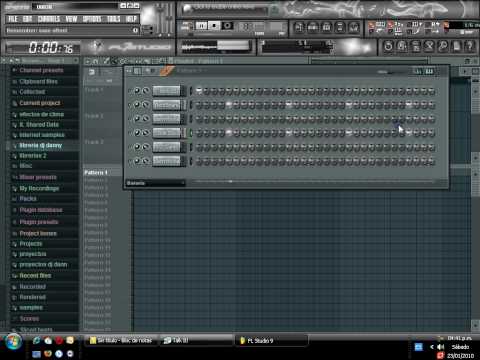The width and height of the screenshot is (480, 360).
Task: Click the stop transport button
Action: tap(214, 26)
